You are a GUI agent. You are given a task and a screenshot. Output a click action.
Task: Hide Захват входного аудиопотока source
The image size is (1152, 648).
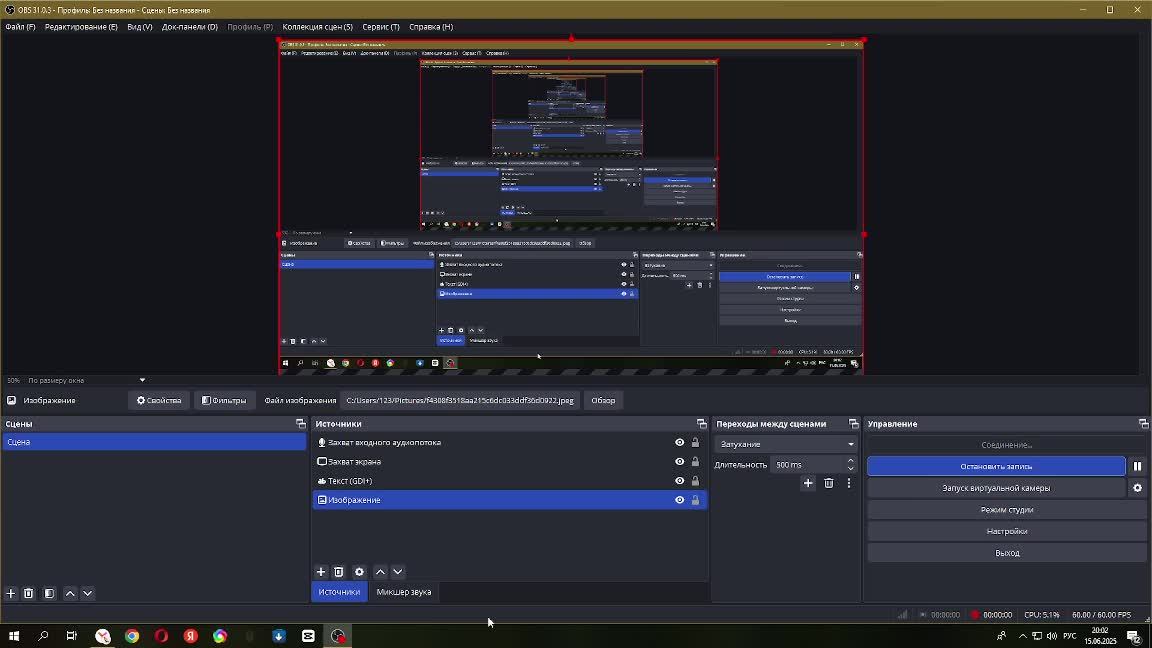click(x=680, y=442)
